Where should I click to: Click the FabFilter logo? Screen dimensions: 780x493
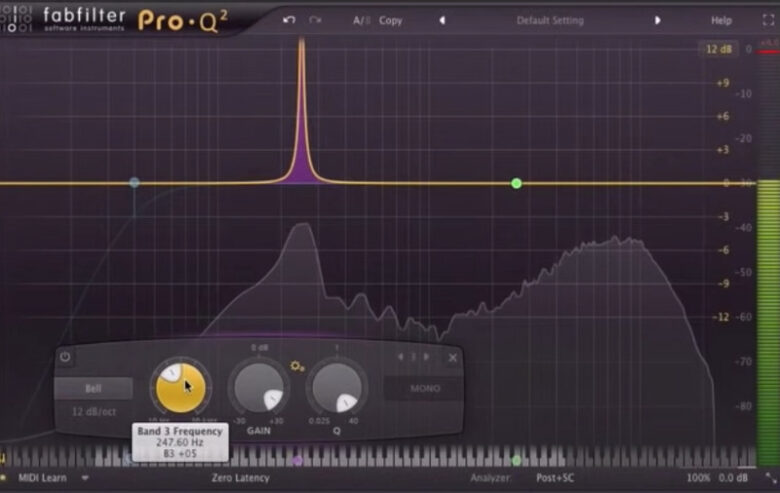[x=83, y=19]
